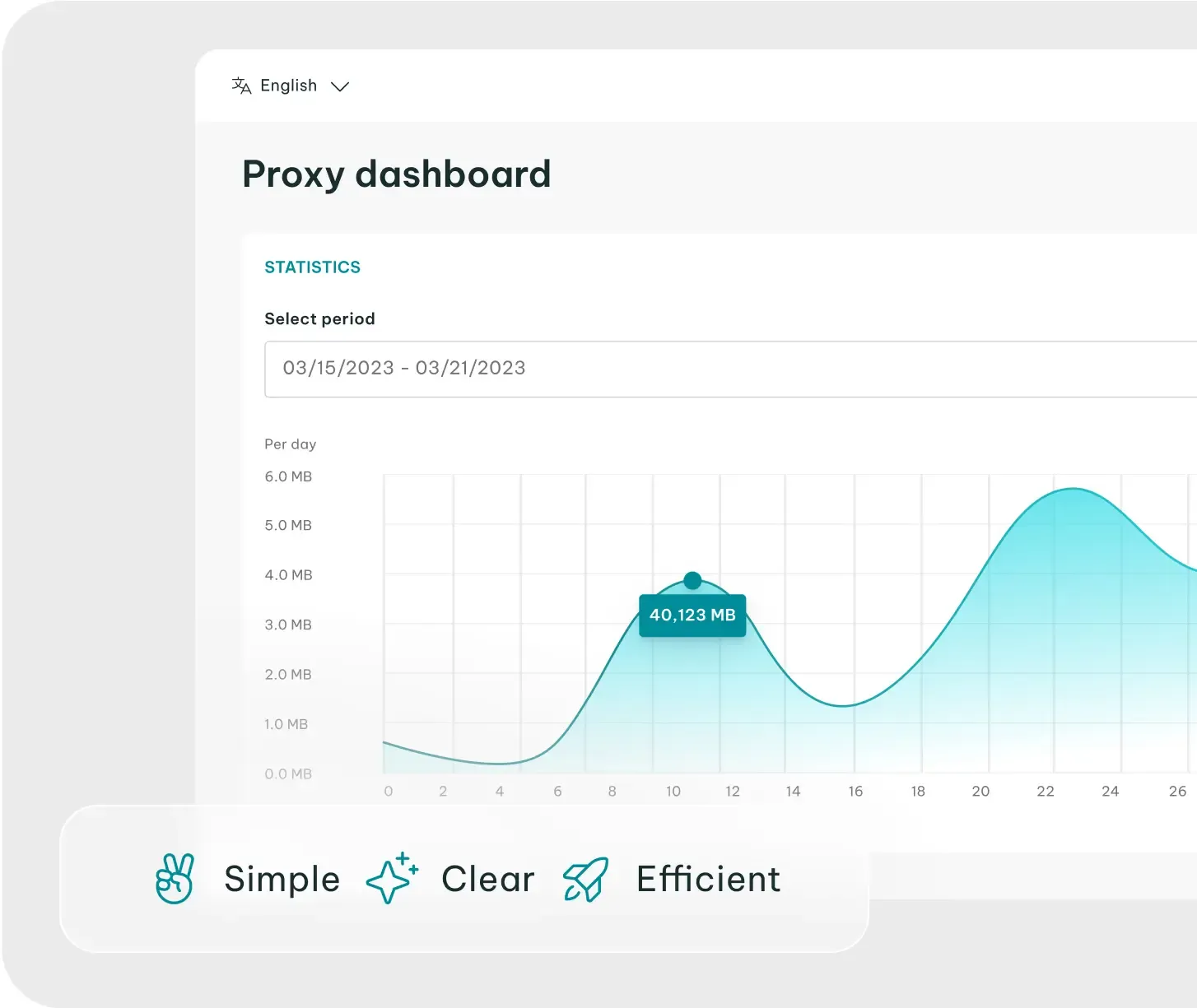The image size is (1197, 1008).
Task: Expand language chevron arrow
Action: click(340, 86)
